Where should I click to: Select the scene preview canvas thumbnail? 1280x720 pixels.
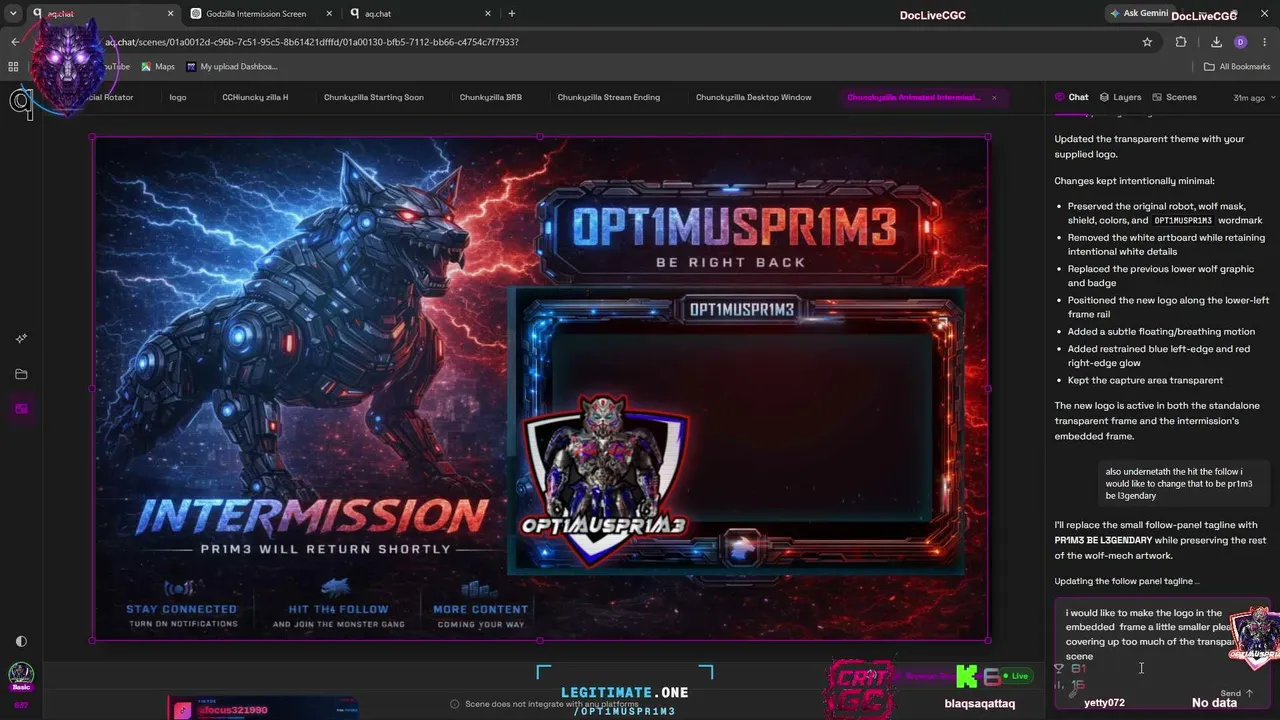[x=540, y=389]
